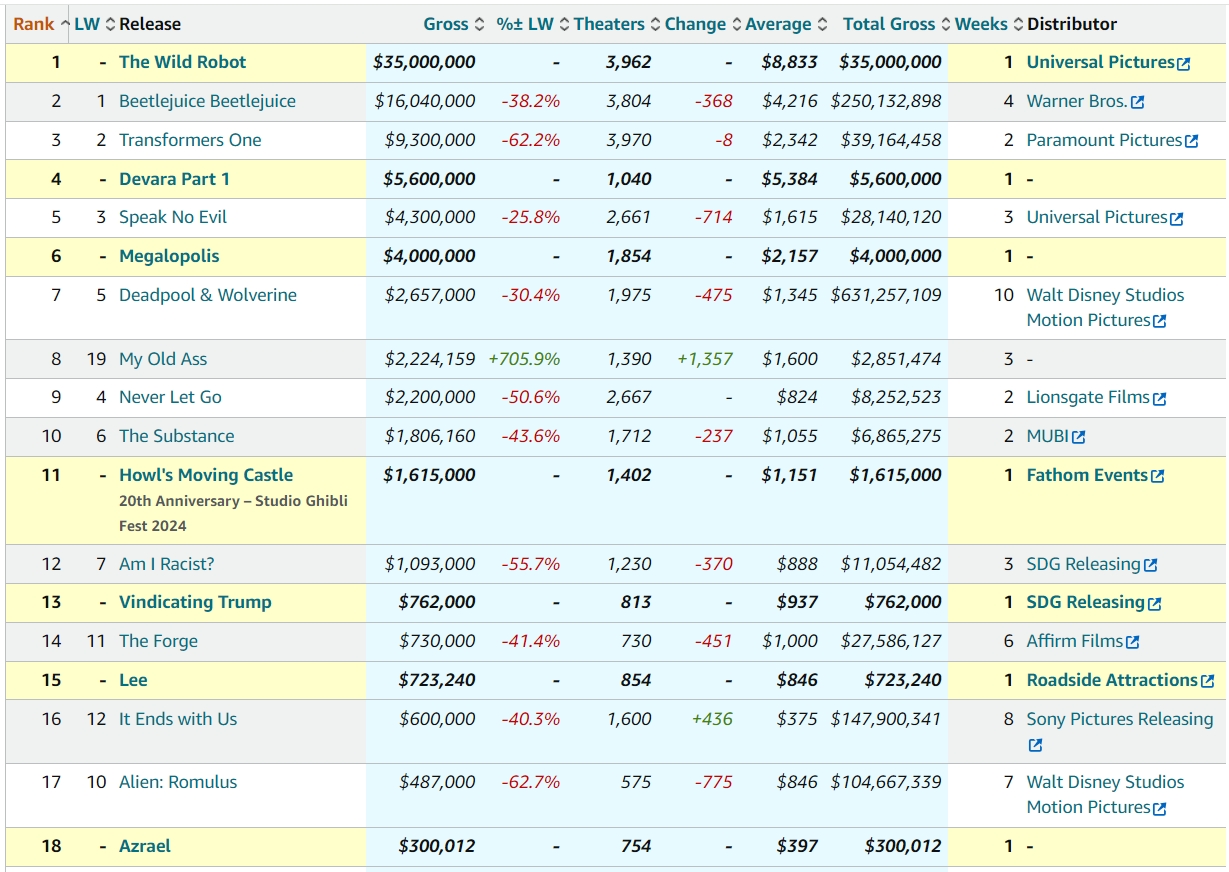1229x872 pixels.
Task: Open external link icon beside Roadside Attractions
Action: click(x=1207, y=681)
